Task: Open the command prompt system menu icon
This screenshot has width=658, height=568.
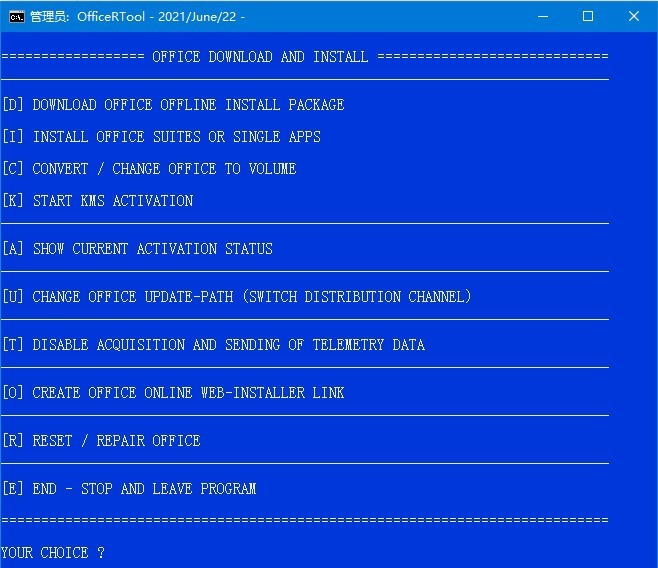Action: pyautogui.click(x=17, y=17)
